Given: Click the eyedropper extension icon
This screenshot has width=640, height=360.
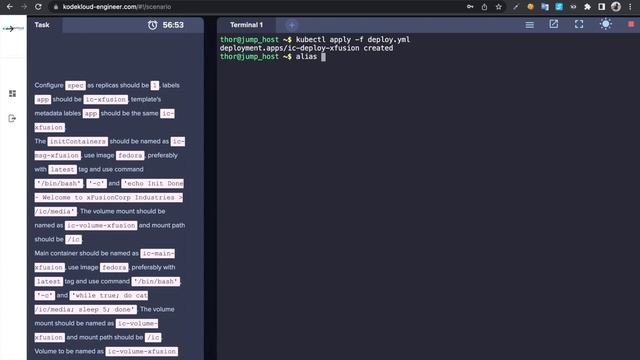Looking at the screenshot, I should click(x=516, y=7).
